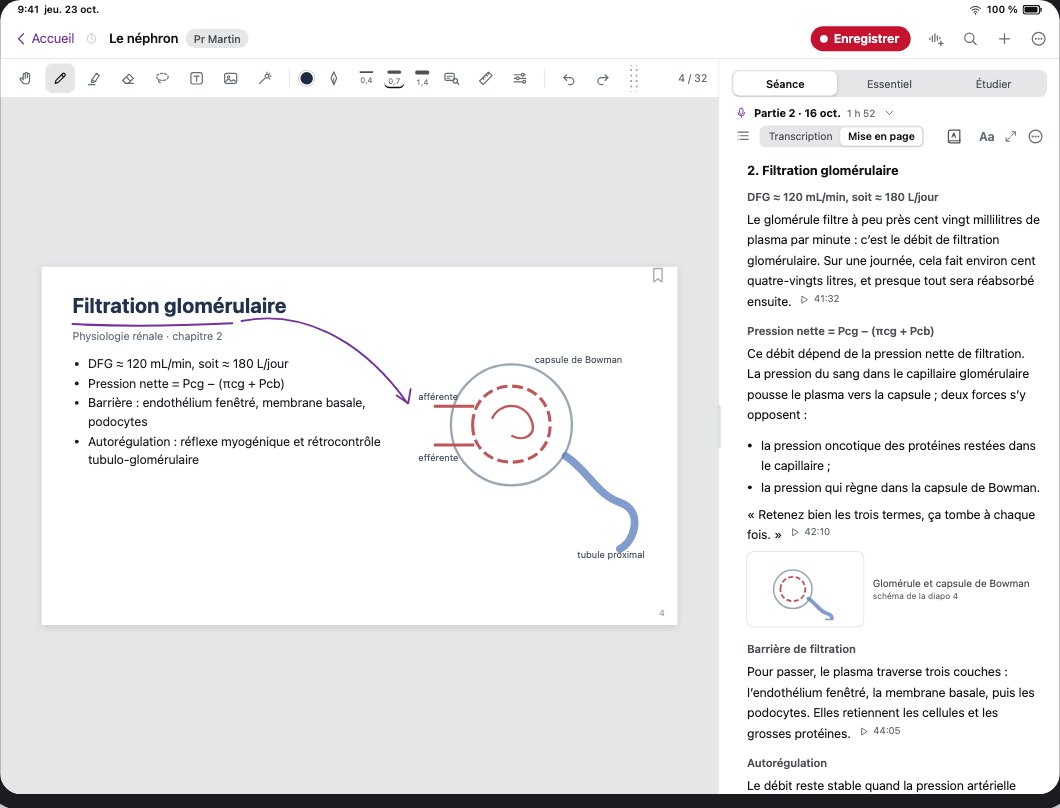The image size is (1060, 808).
Task: Click the battery indicator in status bar
Action: point(1032,9)
